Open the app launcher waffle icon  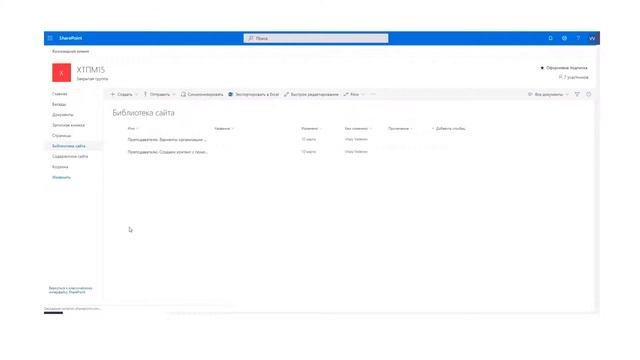coord(50,38)
